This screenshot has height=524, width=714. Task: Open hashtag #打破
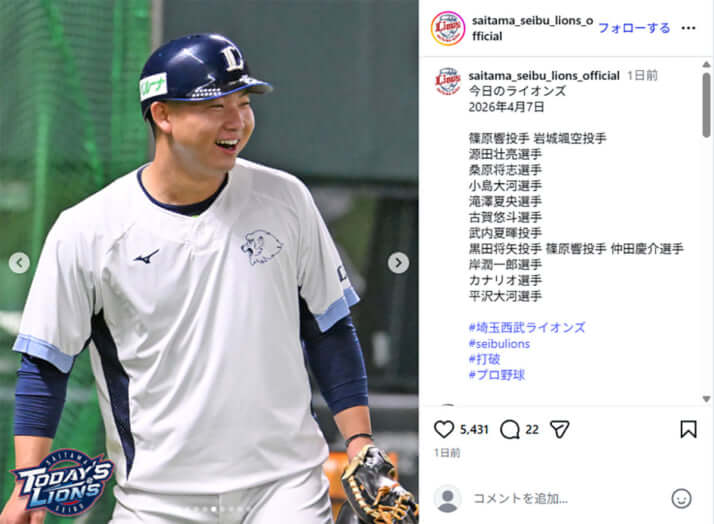tap(484, 359)
